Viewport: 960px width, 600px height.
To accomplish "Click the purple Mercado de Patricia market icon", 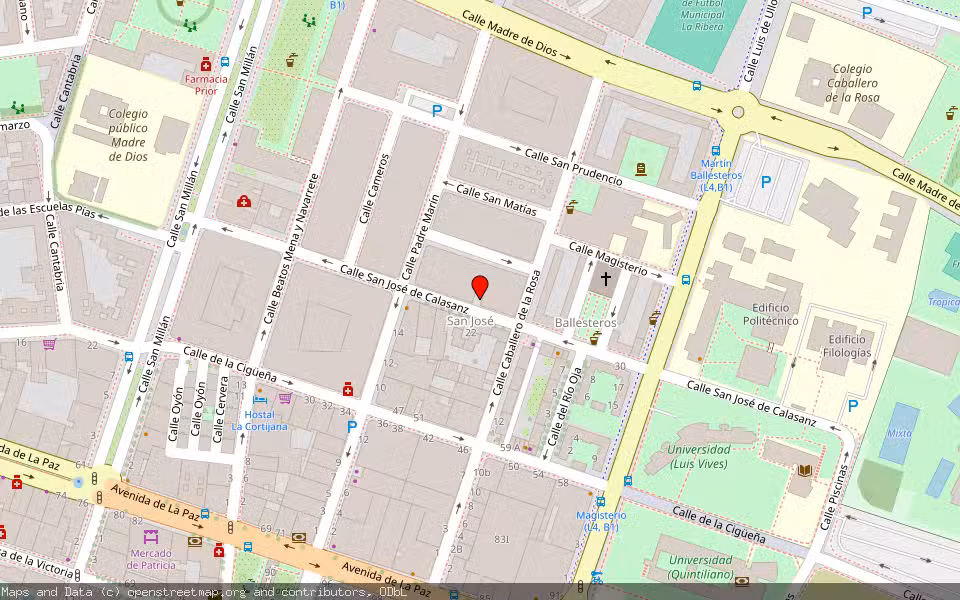I will [151, 536].
